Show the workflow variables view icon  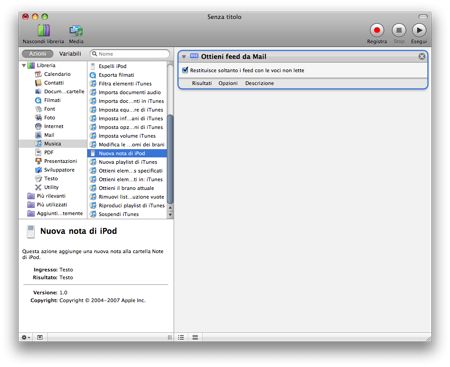pos(195,337)
